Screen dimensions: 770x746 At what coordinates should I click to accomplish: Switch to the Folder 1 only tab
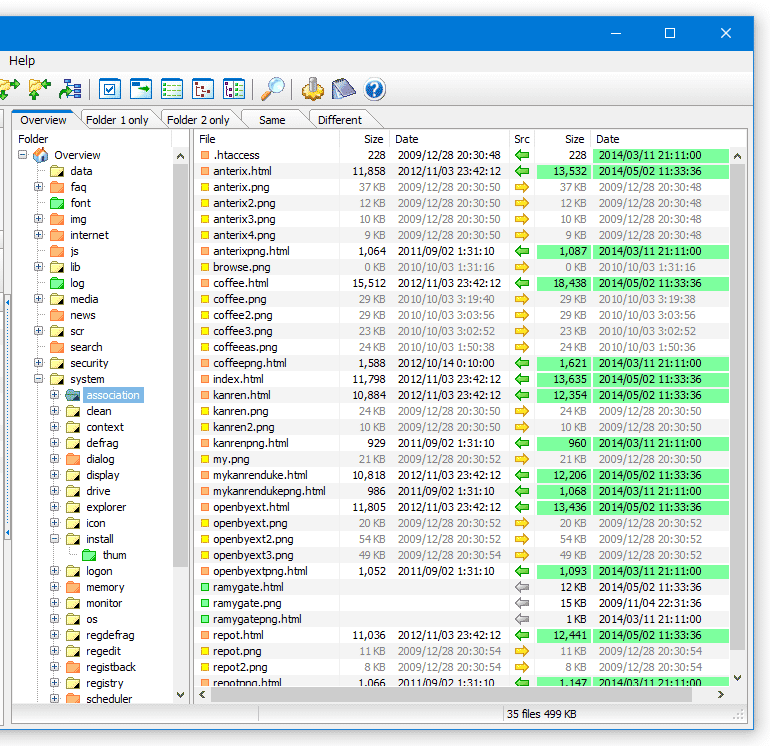click(x=117, y=120)
